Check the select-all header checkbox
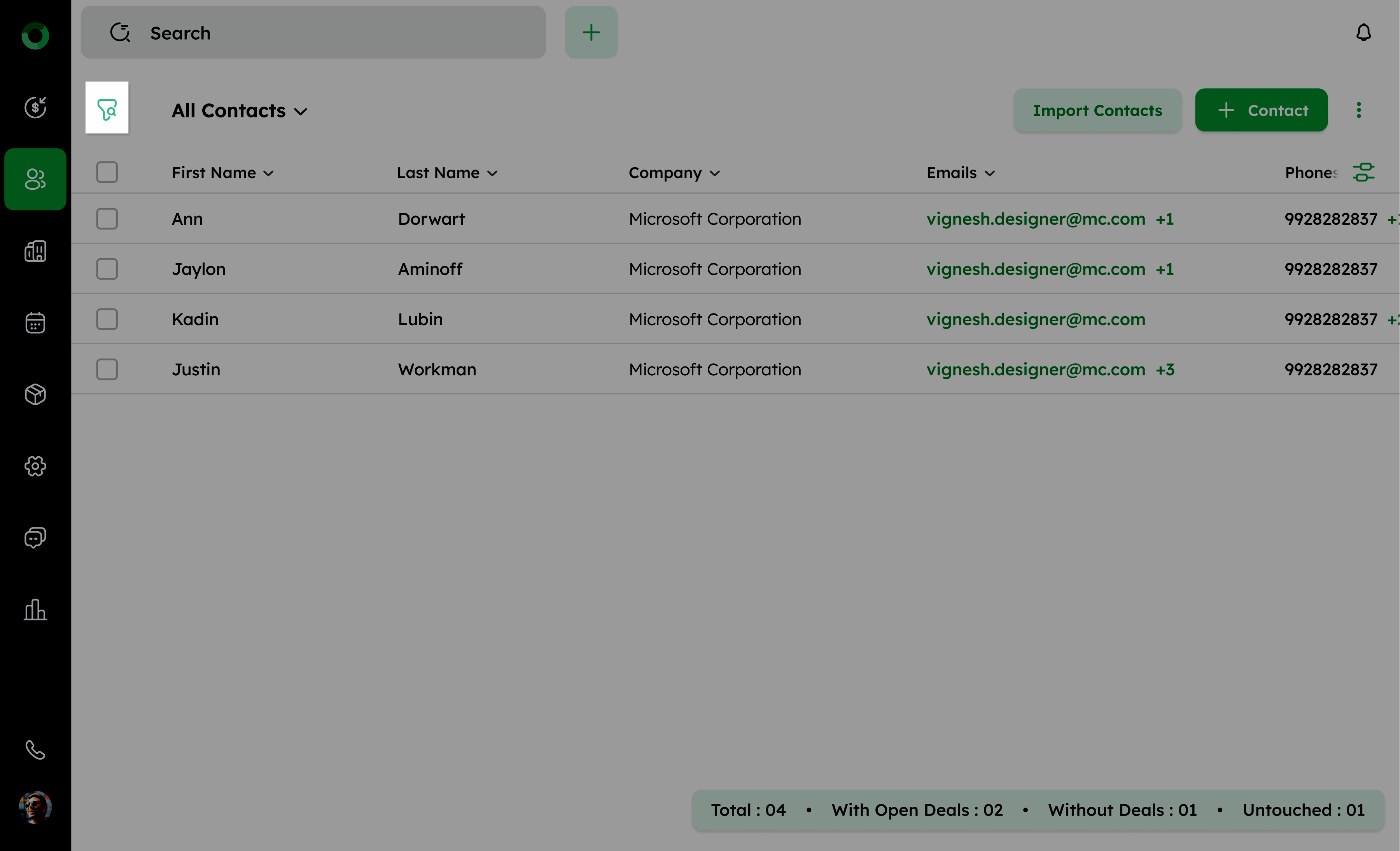The width and height of the screenshot is (1400, 851). tap(107, 172)
